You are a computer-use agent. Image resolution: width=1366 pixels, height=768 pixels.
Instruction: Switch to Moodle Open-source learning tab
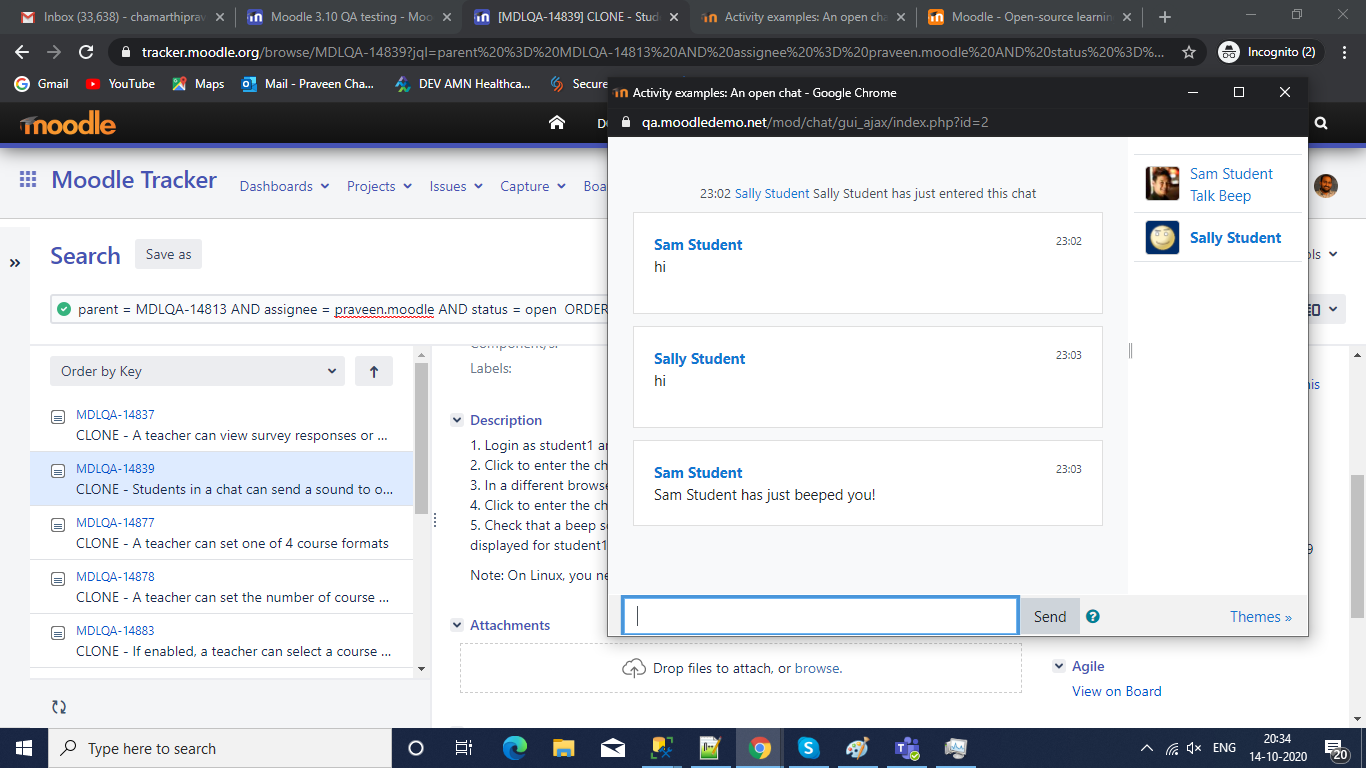(1030, 17)
